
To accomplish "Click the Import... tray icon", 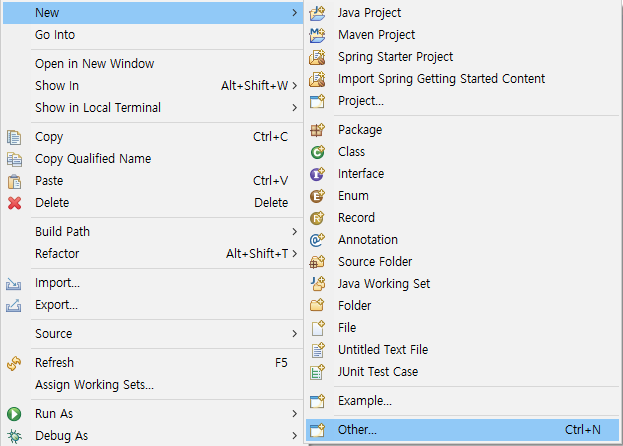I will tap(14, 284).
